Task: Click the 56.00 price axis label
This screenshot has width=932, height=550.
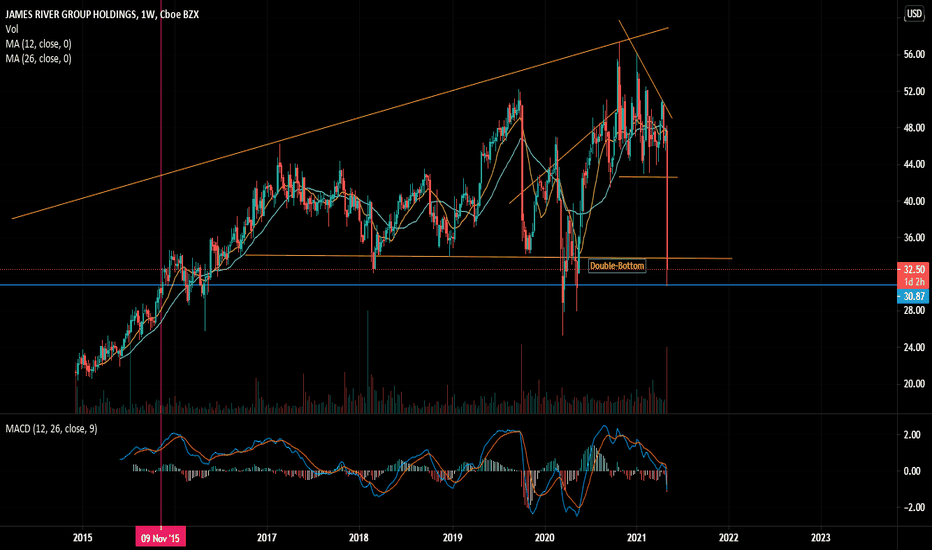Action: tap(914, 54)
